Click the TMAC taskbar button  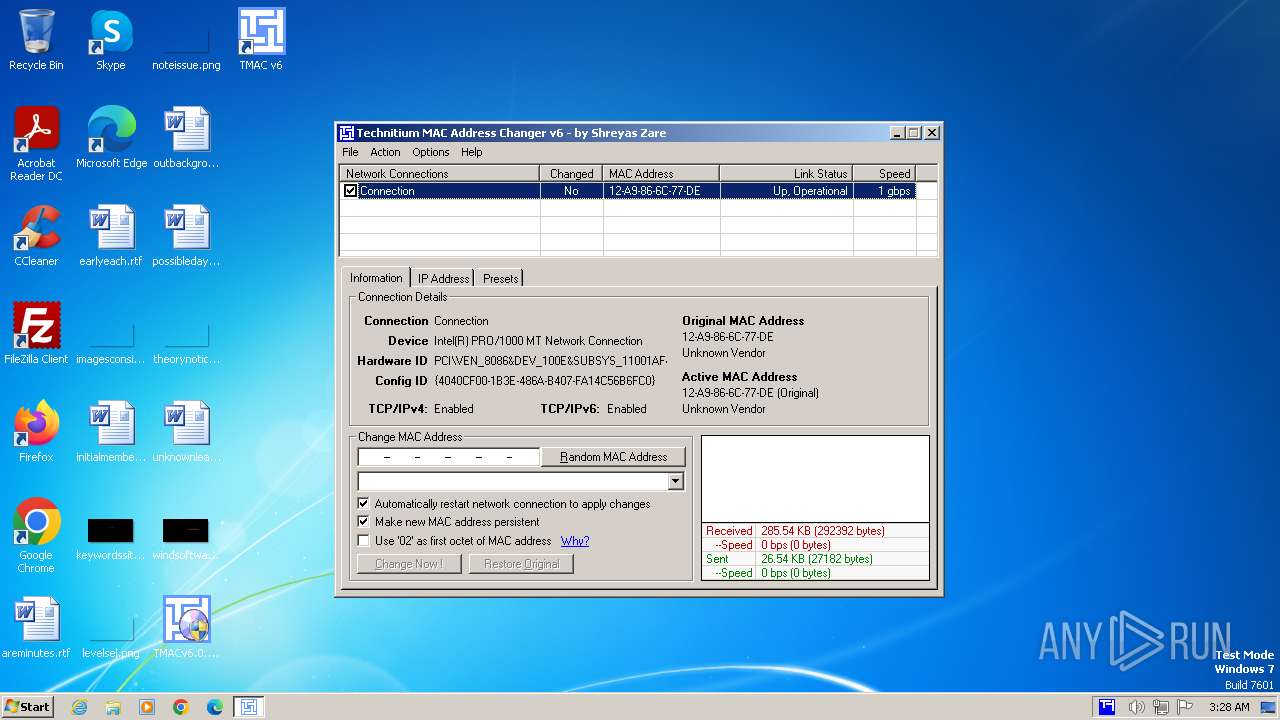[x=249, y=707]
